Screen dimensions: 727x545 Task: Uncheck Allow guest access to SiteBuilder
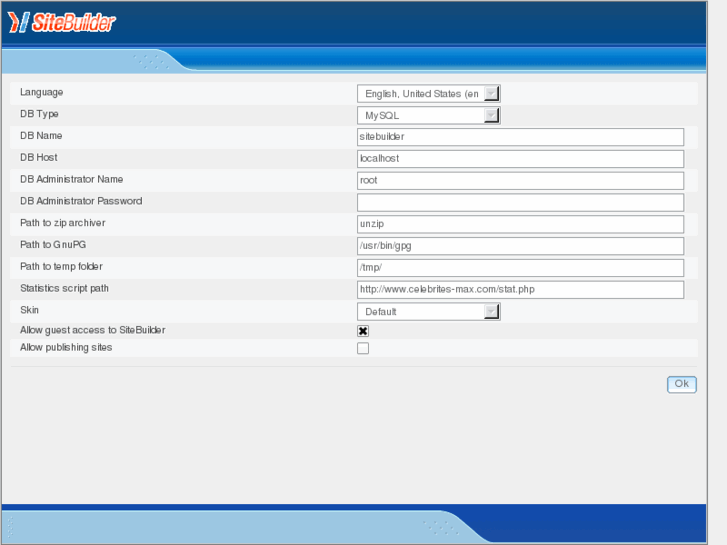click(363, 331)
